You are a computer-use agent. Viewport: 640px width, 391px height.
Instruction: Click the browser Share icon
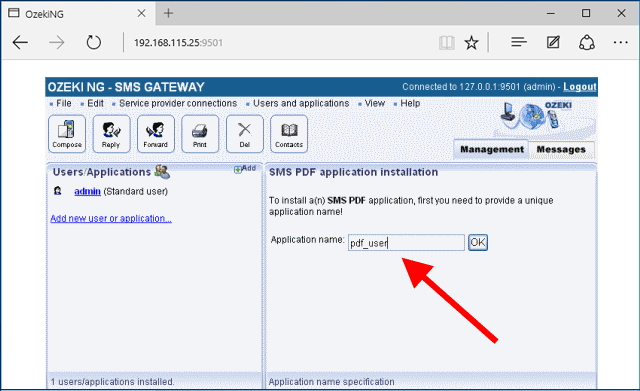(x=587, y=42)
